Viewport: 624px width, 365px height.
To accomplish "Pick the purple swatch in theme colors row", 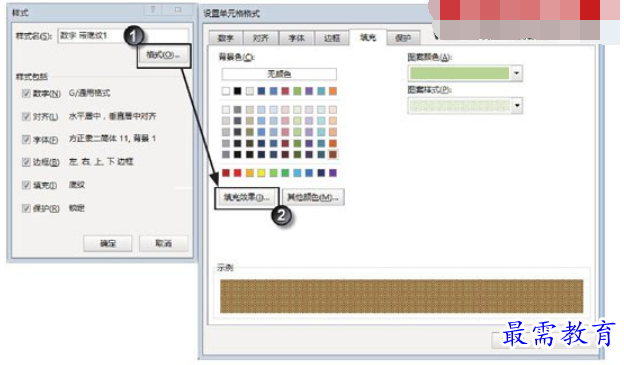I will 309,91.
